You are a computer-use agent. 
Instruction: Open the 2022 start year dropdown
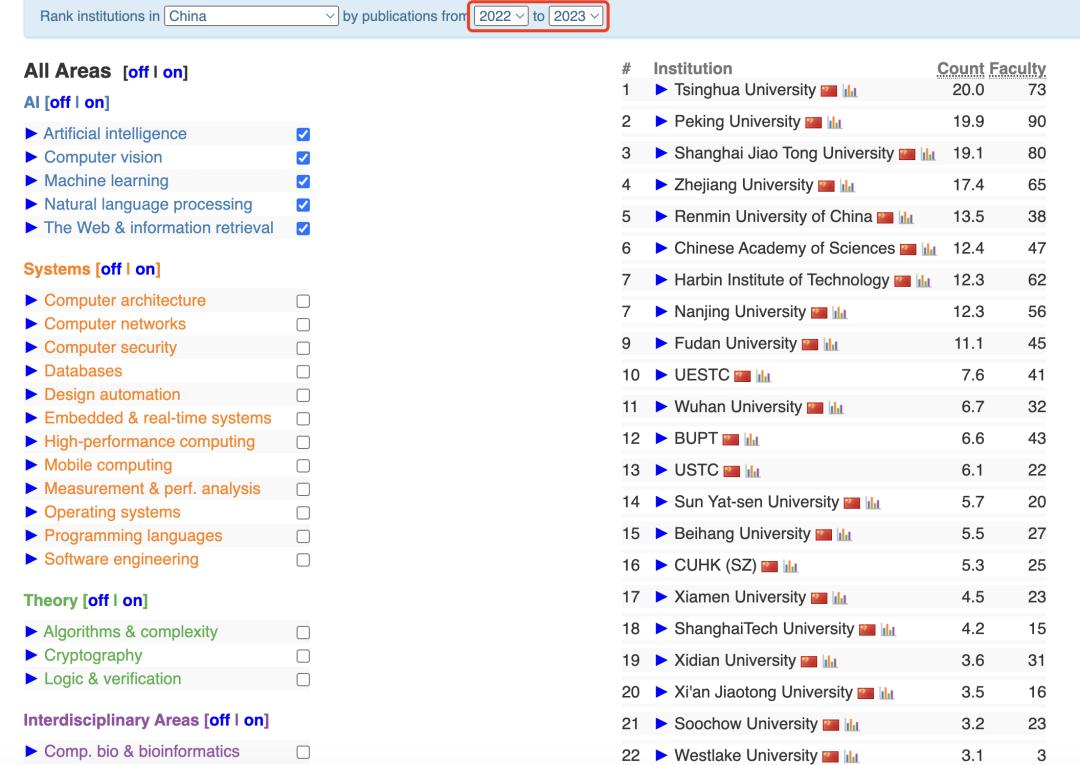click(x=501, y=16)
